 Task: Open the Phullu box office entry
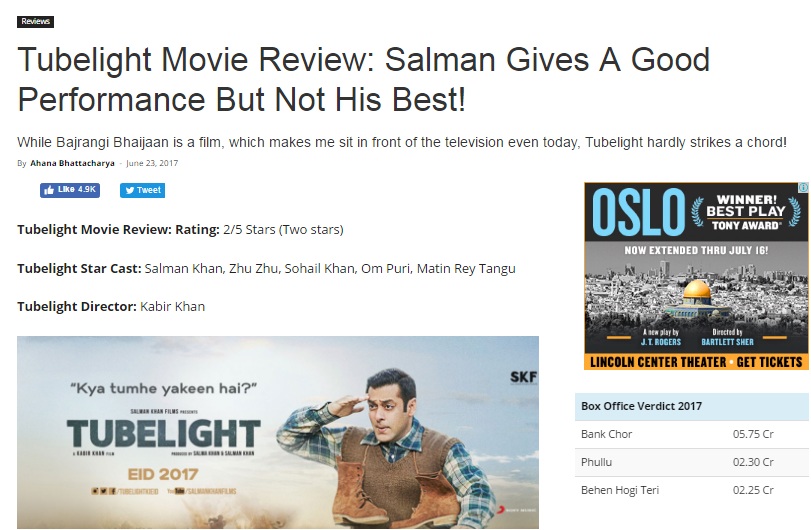point(596,462)
